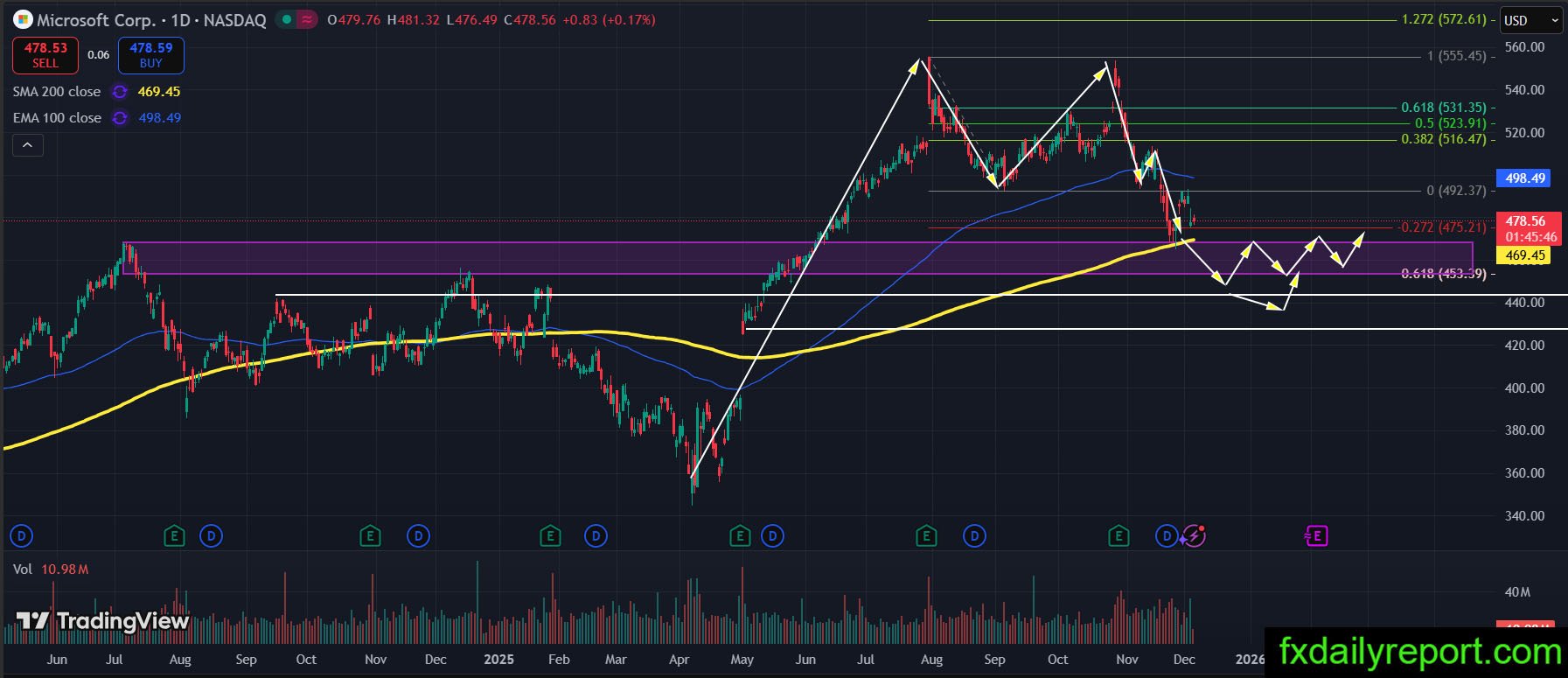Select the EMA 100 close indicator label
1568x678 pixels.
point(57,117)
